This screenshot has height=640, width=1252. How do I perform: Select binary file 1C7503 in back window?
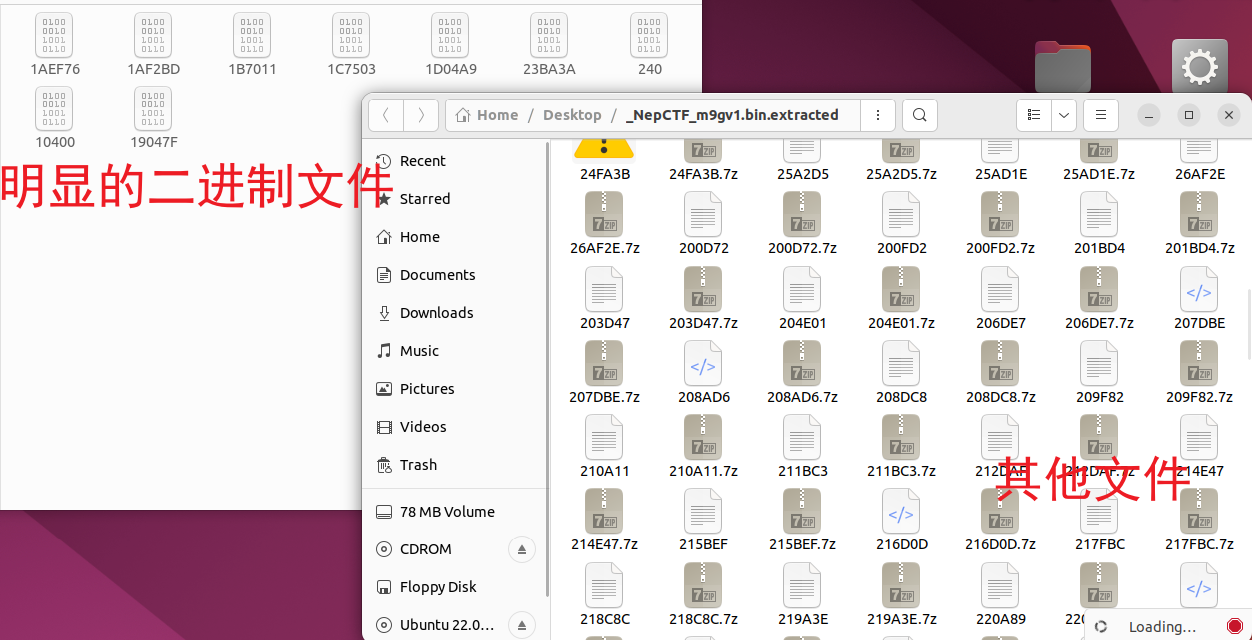pyautogui.click(x=351, y=44)
